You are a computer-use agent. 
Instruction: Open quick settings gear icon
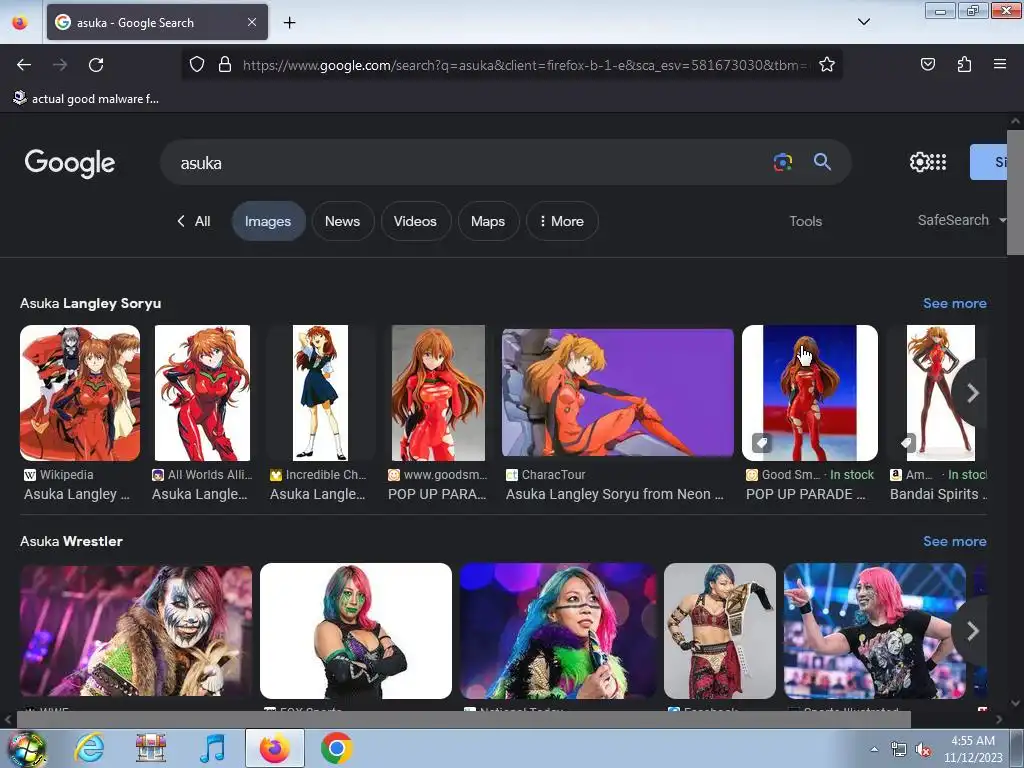919,162
